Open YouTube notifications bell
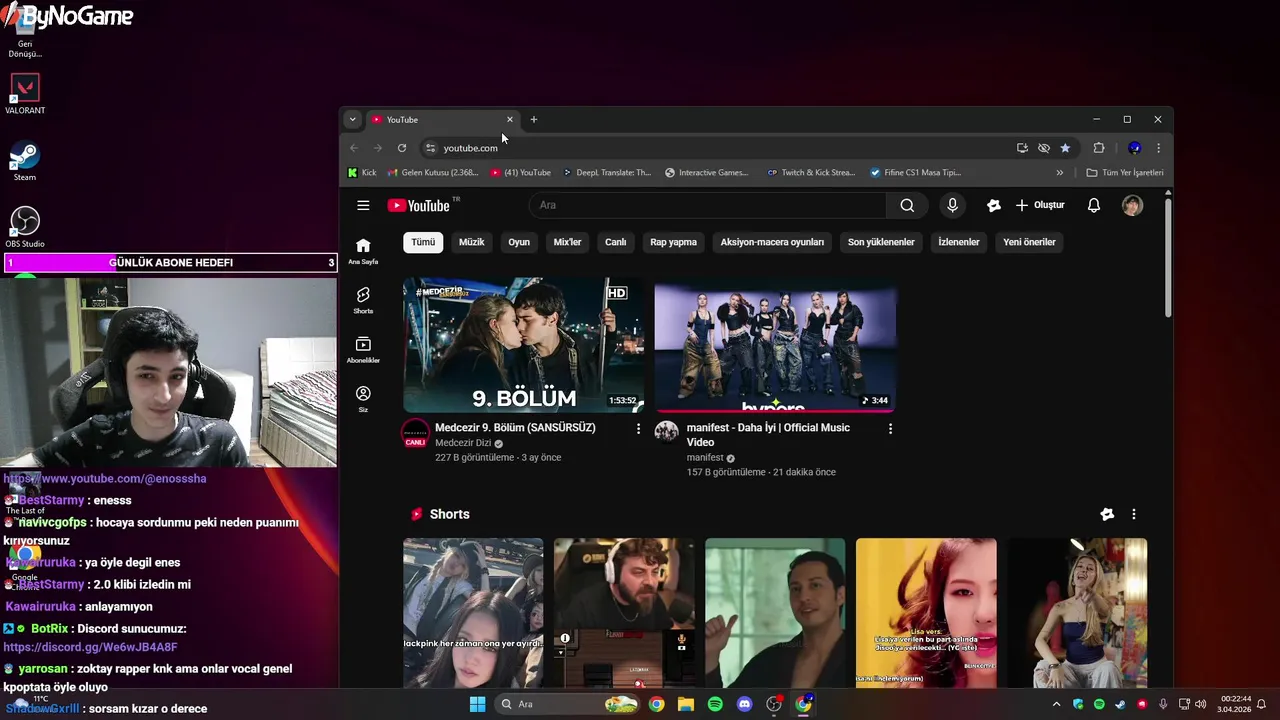The height and width of the screenshot is (720, 1280). (x=1094, y=205)
